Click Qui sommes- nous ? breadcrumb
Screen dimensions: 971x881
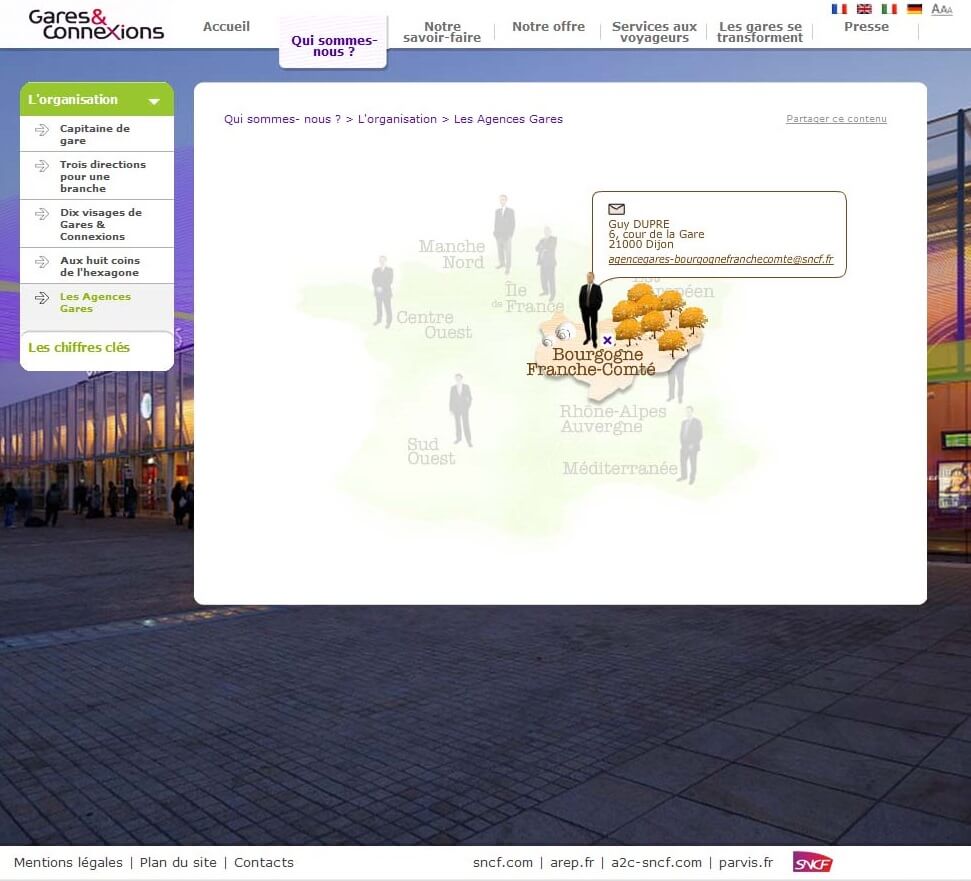pos(282,119)
